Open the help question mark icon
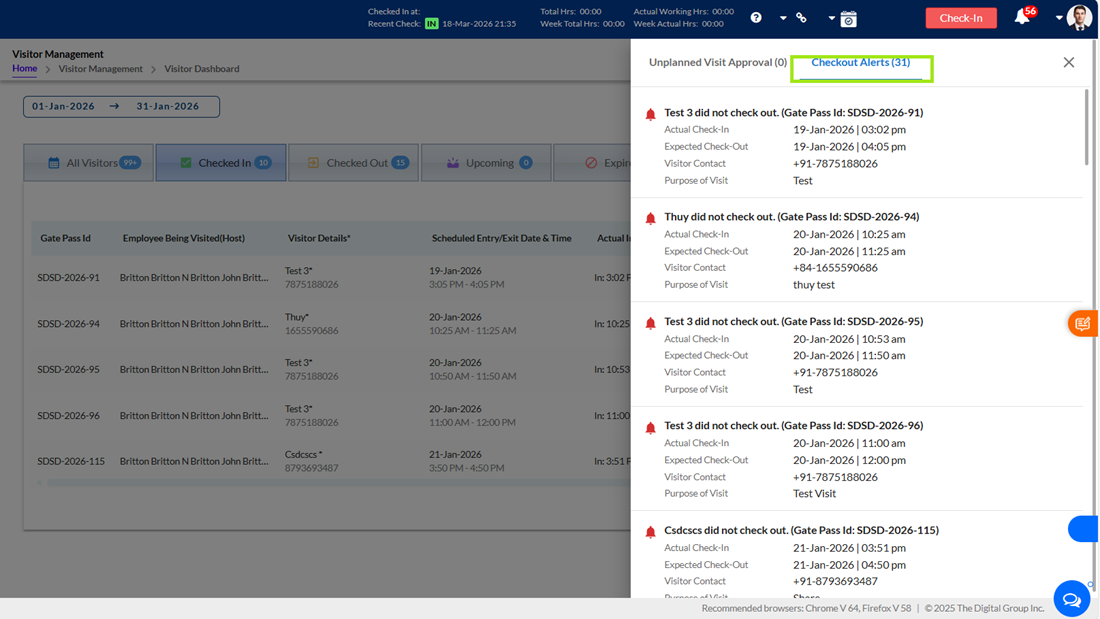Image resolution: width=1100 pixels, height=619 pixels. (x=756, y=18)
